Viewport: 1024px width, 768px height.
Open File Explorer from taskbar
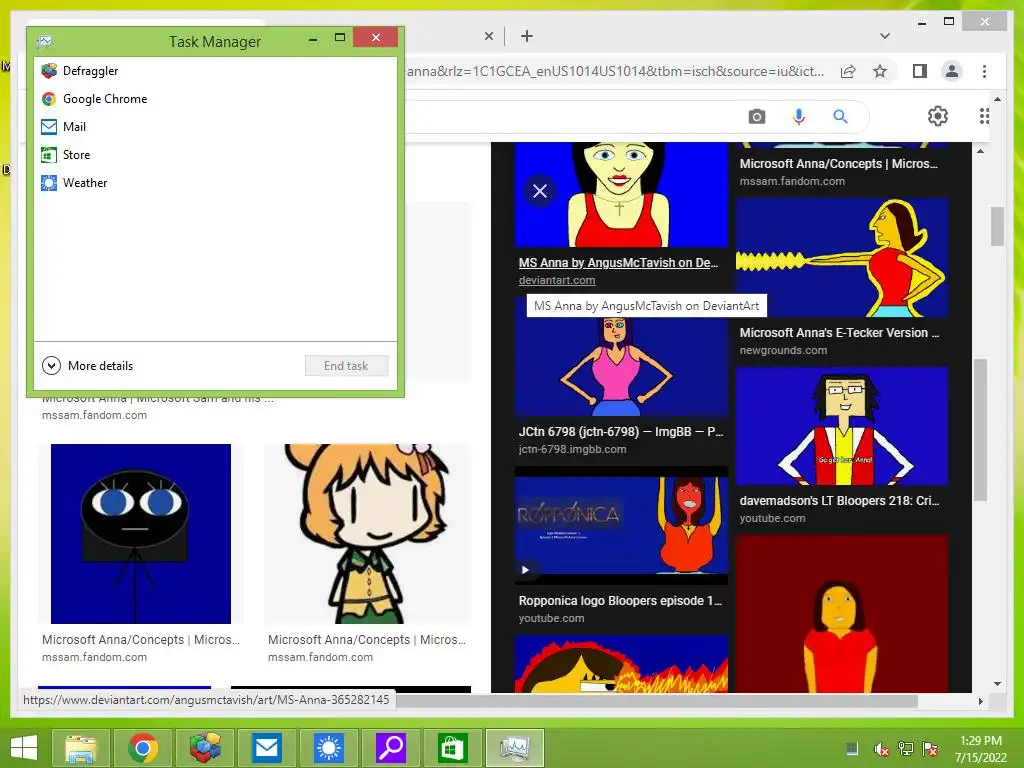click(80, 748)
